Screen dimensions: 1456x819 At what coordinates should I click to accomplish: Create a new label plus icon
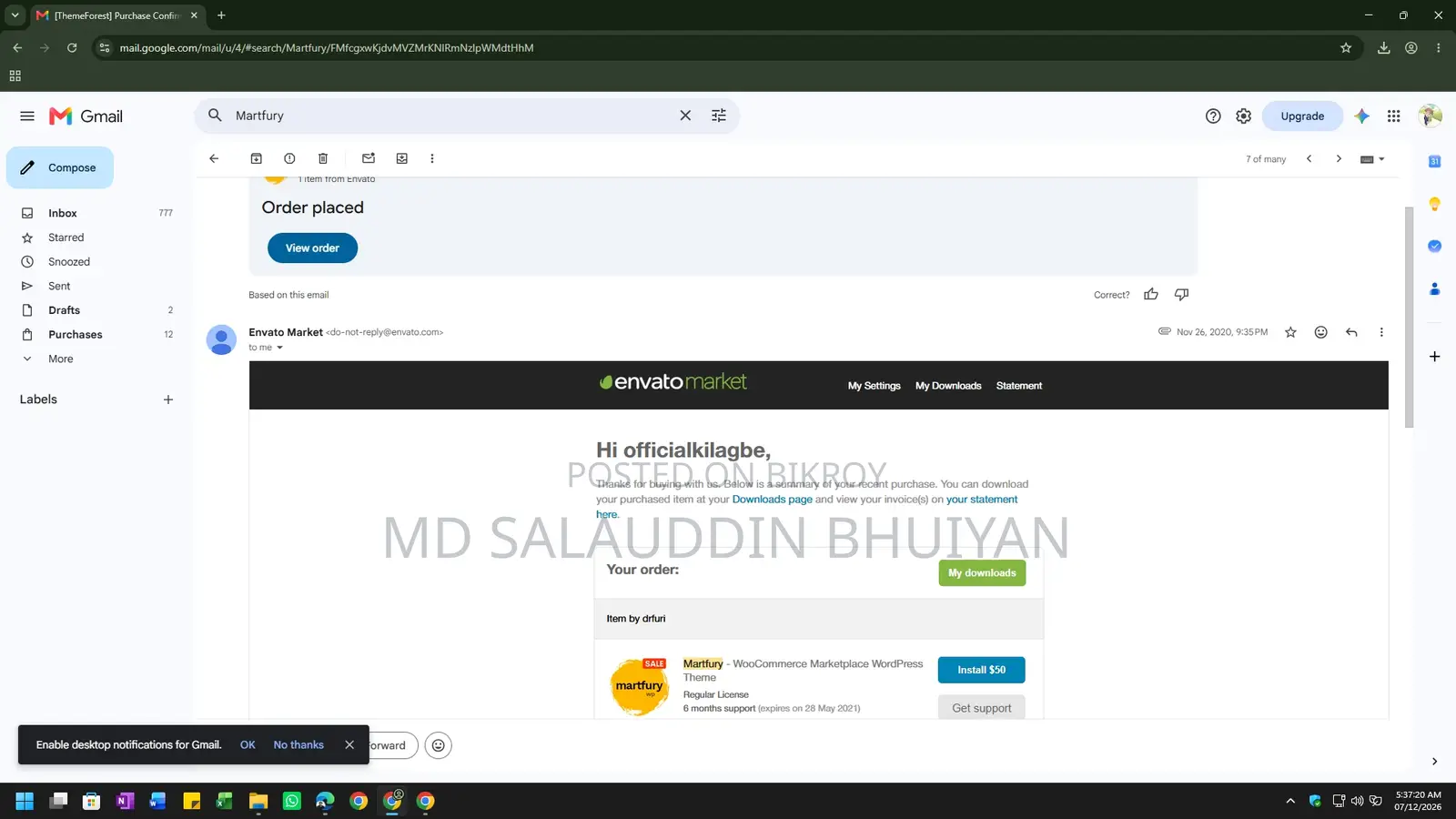click(x=168, y=399)
